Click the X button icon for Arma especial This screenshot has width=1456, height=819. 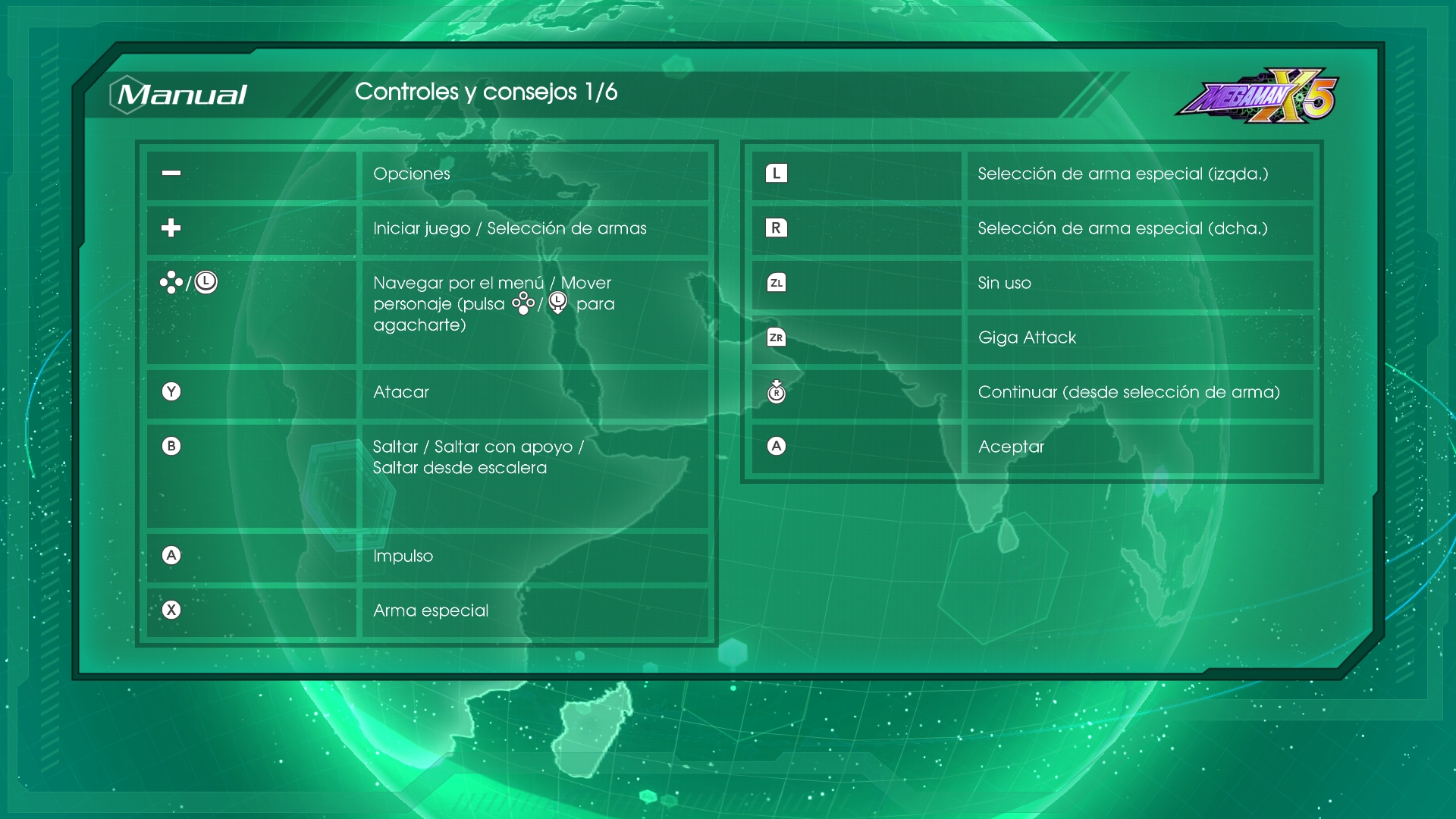[171, 610]
